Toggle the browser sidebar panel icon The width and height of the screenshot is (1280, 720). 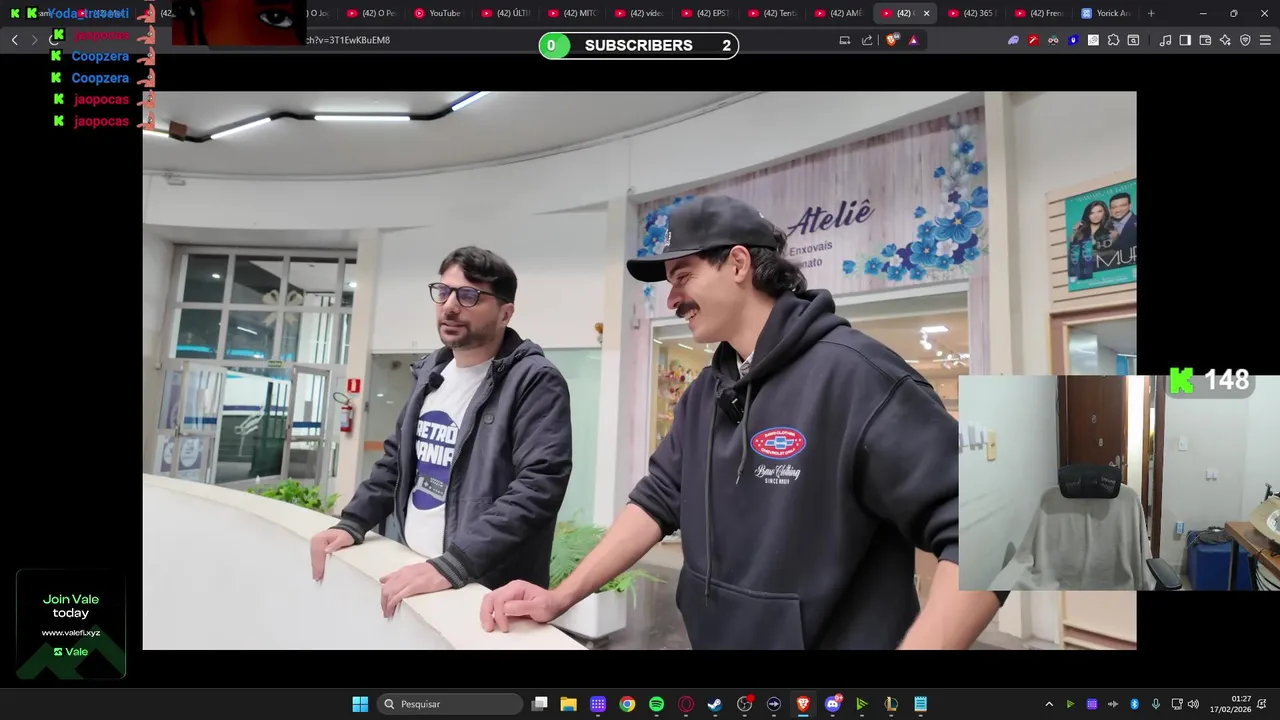[x=1185, y=40]
